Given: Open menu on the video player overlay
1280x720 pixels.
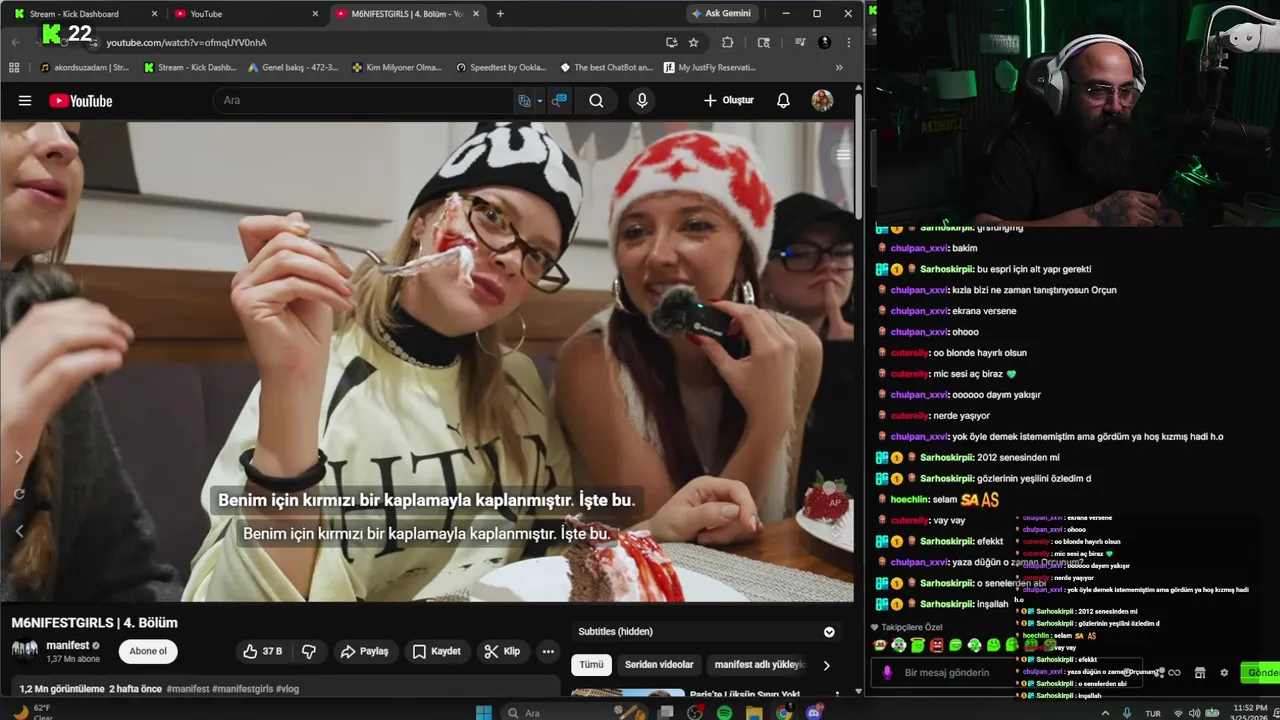Looking at the screenshot, I should (843, 154).
